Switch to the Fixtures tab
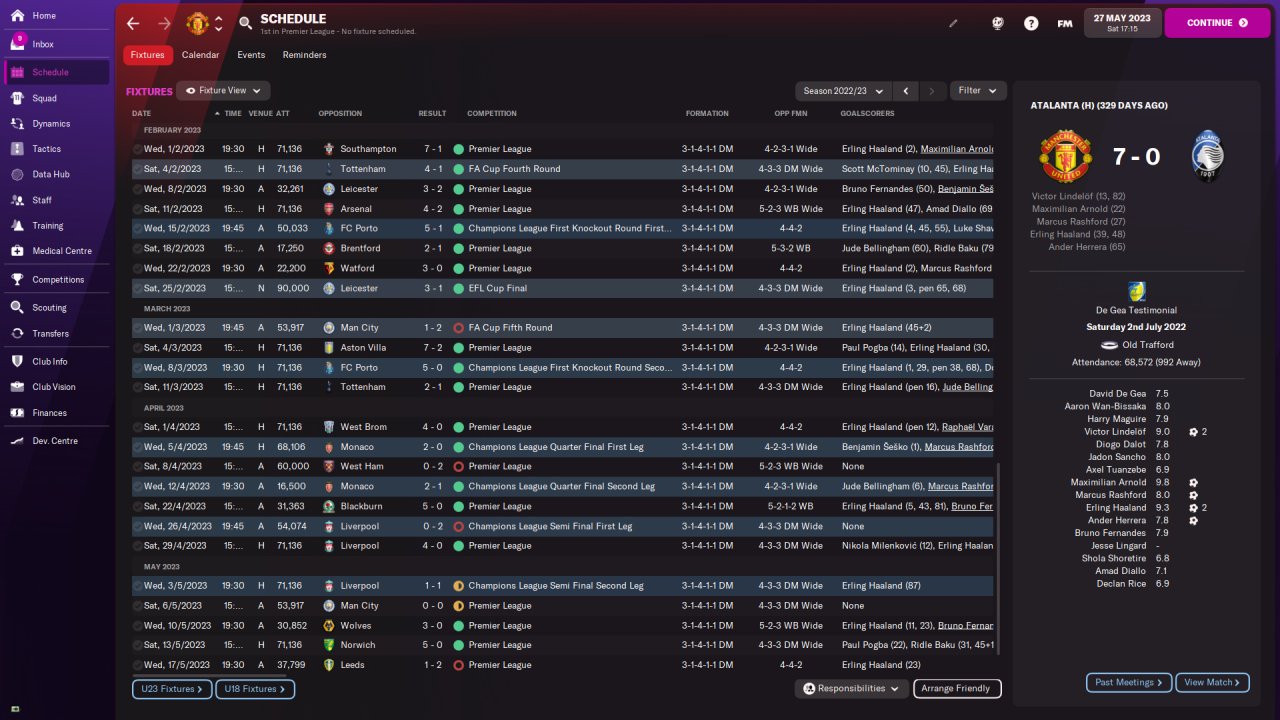 pos(148,55)
